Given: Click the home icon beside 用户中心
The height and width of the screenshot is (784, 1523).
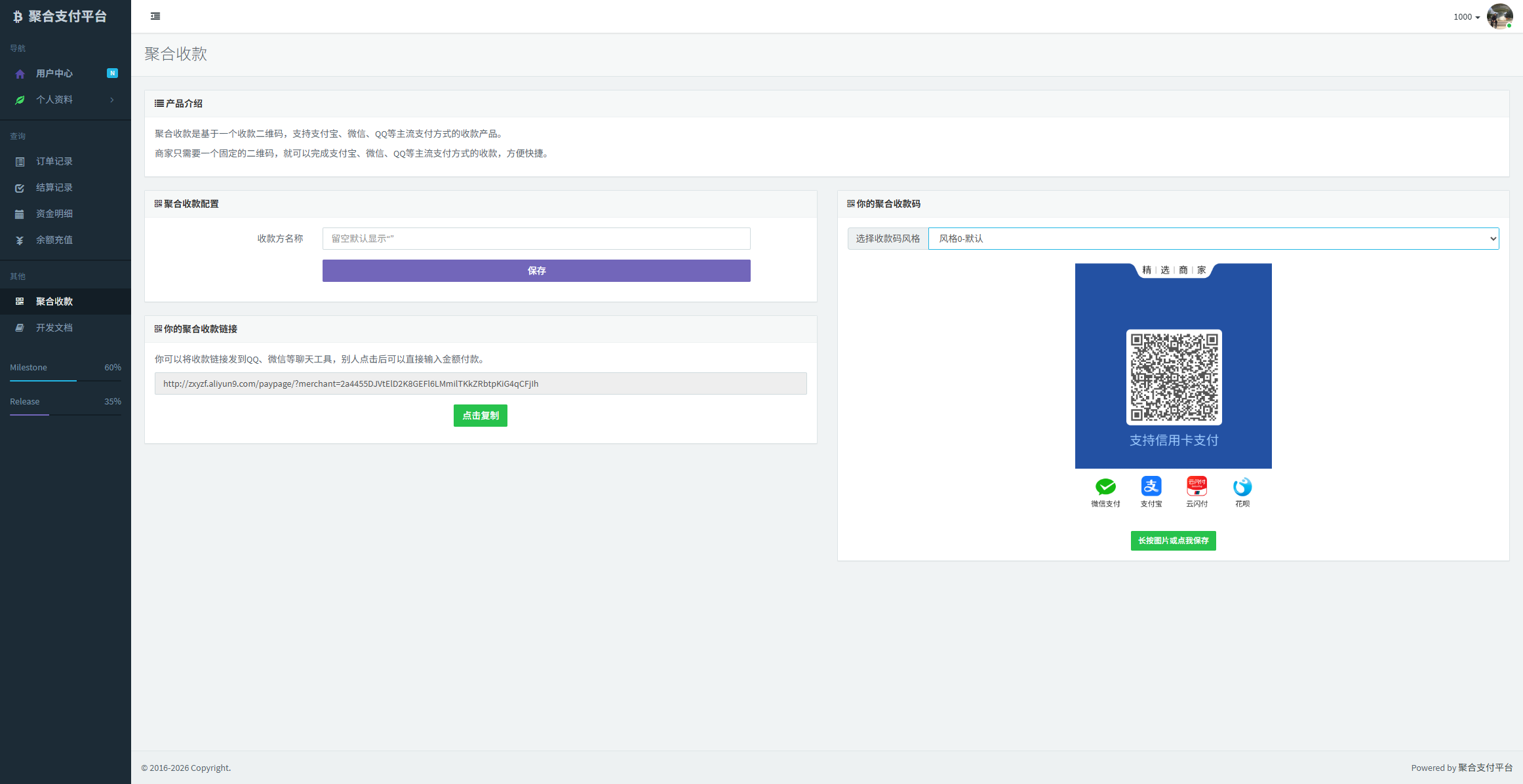Looking at the screenshot, I should [20, 74].
